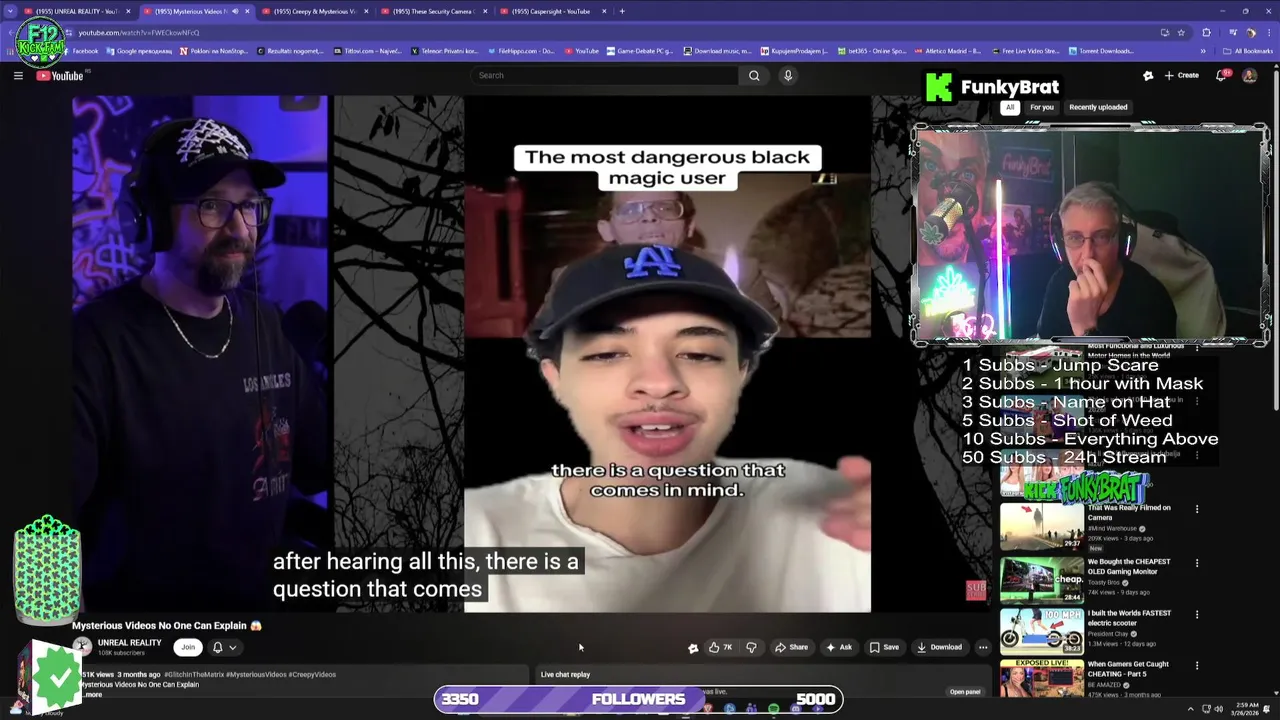This screenshot has width=1280, height=720.
Task: Start voice search with the microphone icon
Action: [788, 75]
